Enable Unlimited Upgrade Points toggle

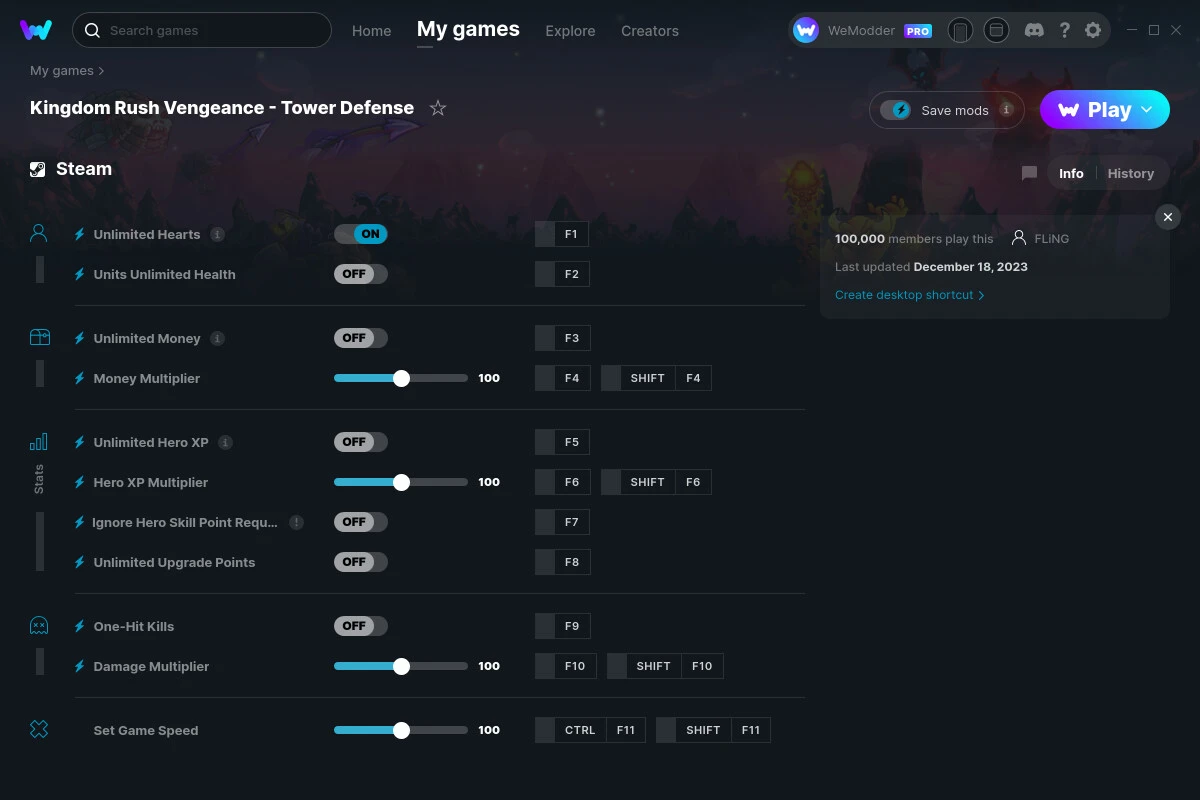point(361,562)
